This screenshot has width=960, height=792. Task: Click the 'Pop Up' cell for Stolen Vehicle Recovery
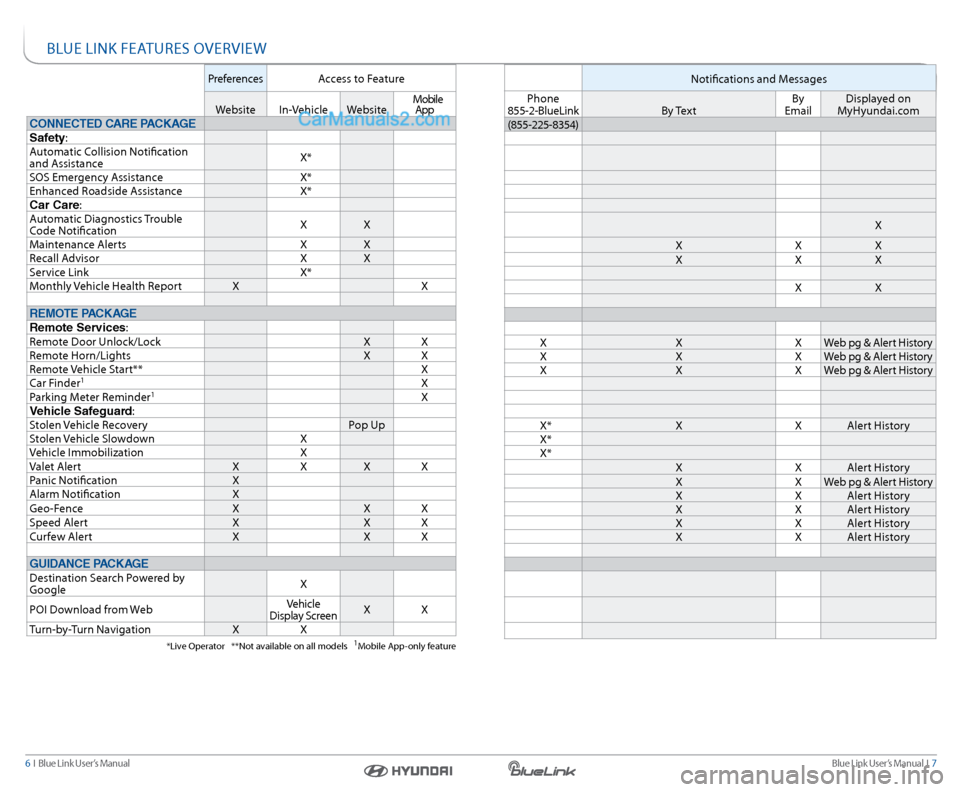tap(367, 425)
